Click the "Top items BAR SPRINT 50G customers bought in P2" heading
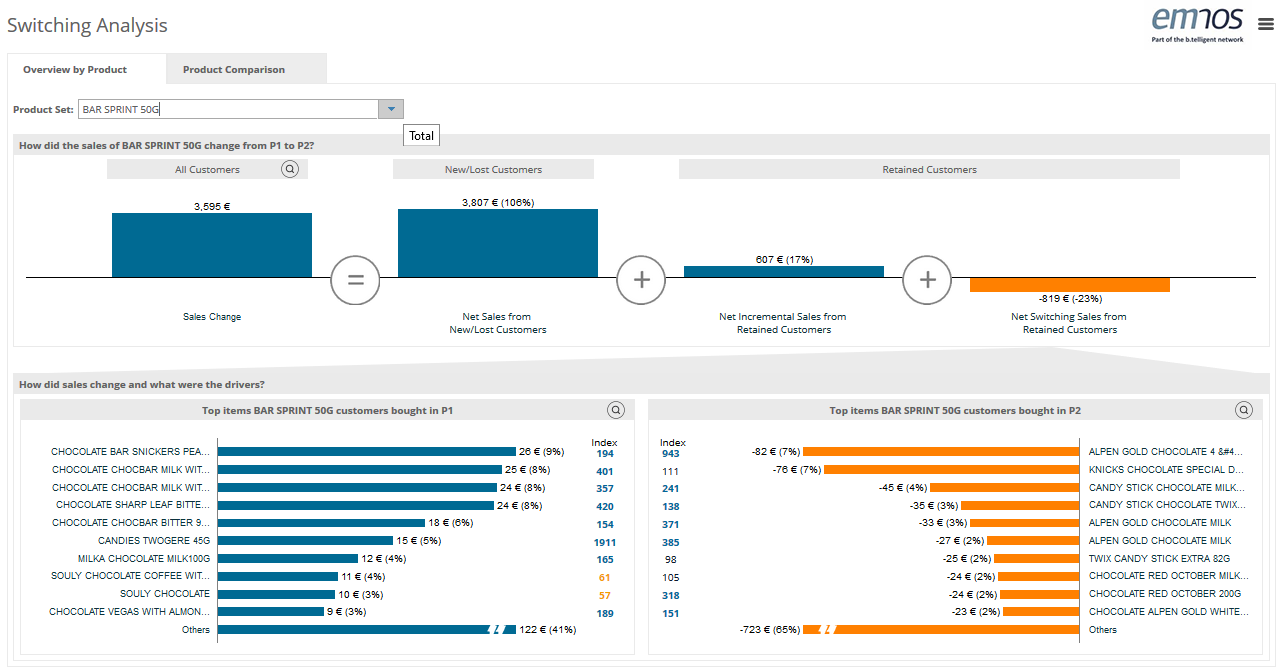1284x671 pixels. click(x=955, y=410)
